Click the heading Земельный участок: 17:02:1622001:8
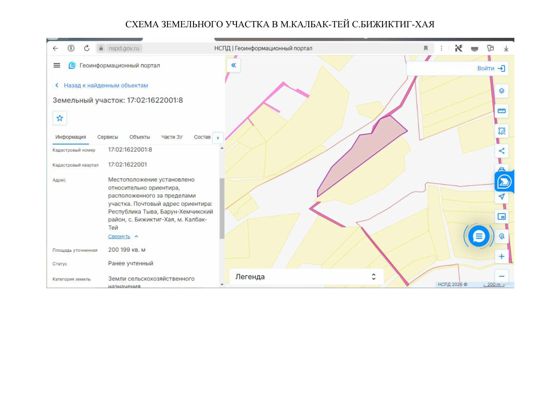The image size is (560, 396). click(118, 100)
